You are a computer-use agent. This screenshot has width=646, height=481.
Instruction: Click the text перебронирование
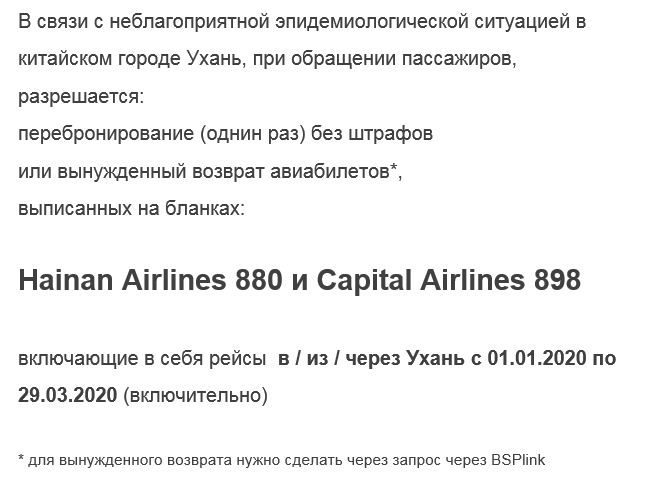[106, 134]
